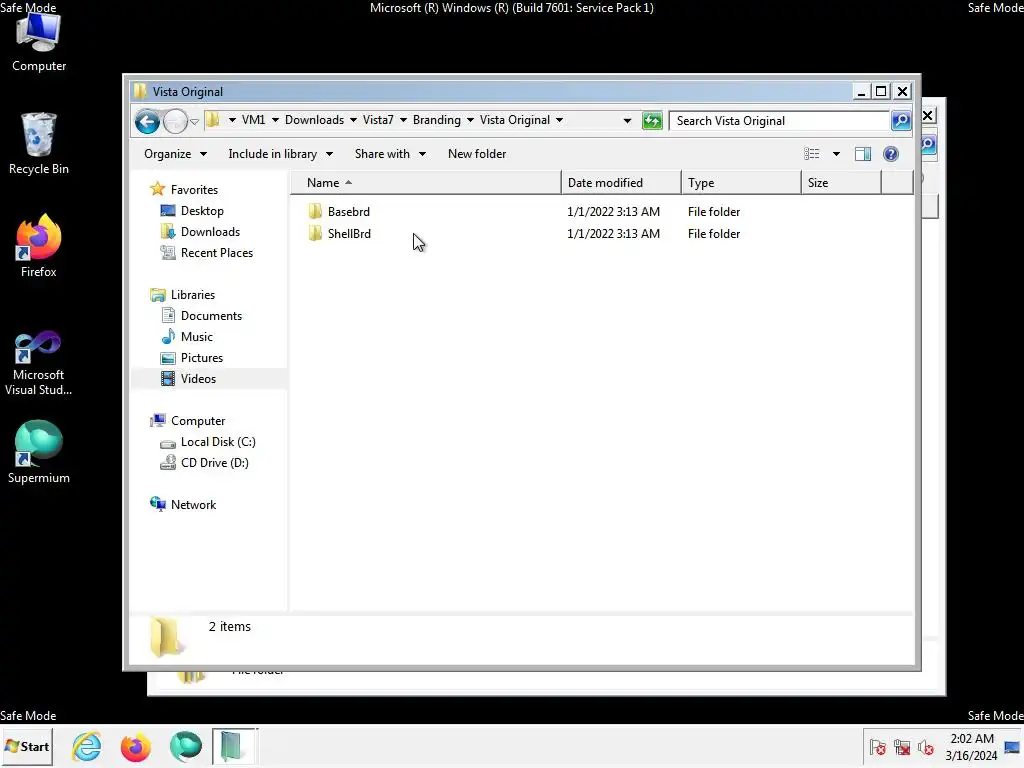Open the Pictures library
The image size is (1024, 768).
tap(202, 358)
